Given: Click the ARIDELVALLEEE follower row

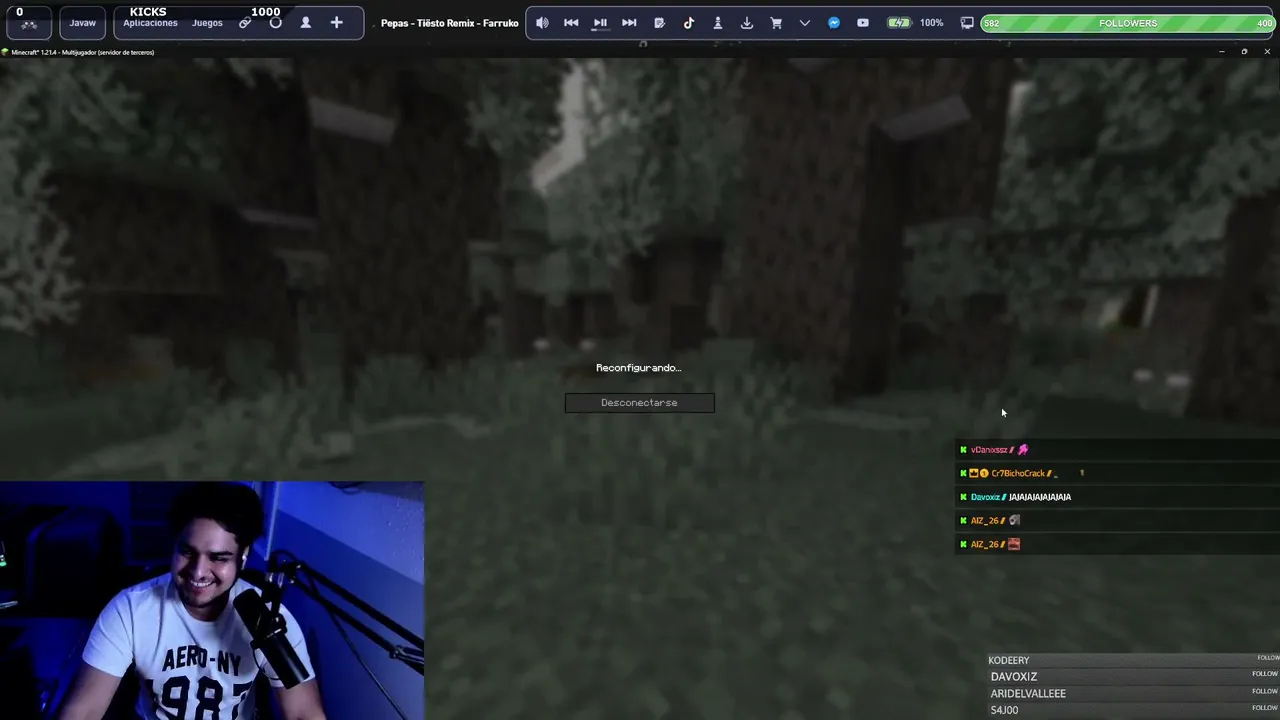Looking at the screenshot, I should click(1132, 693).
